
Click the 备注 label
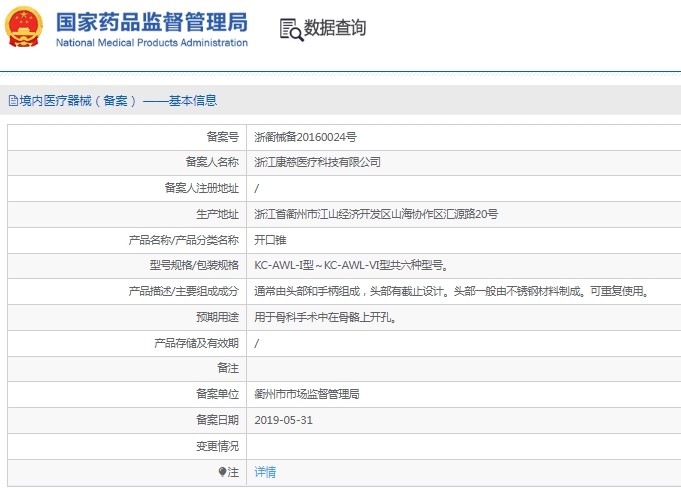[228, 368]
